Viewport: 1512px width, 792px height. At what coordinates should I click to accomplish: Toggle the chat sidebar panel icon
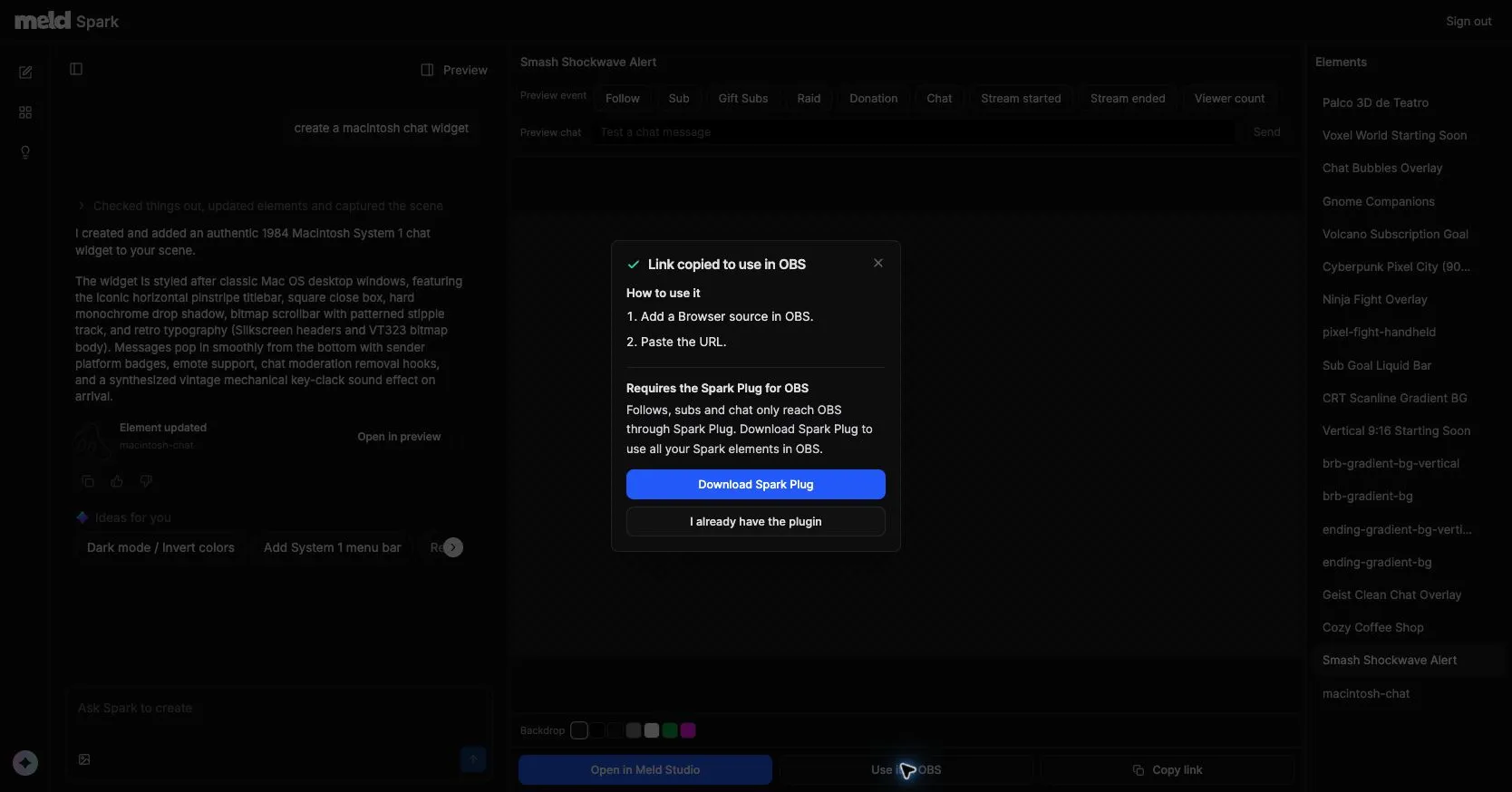(76, 69)
